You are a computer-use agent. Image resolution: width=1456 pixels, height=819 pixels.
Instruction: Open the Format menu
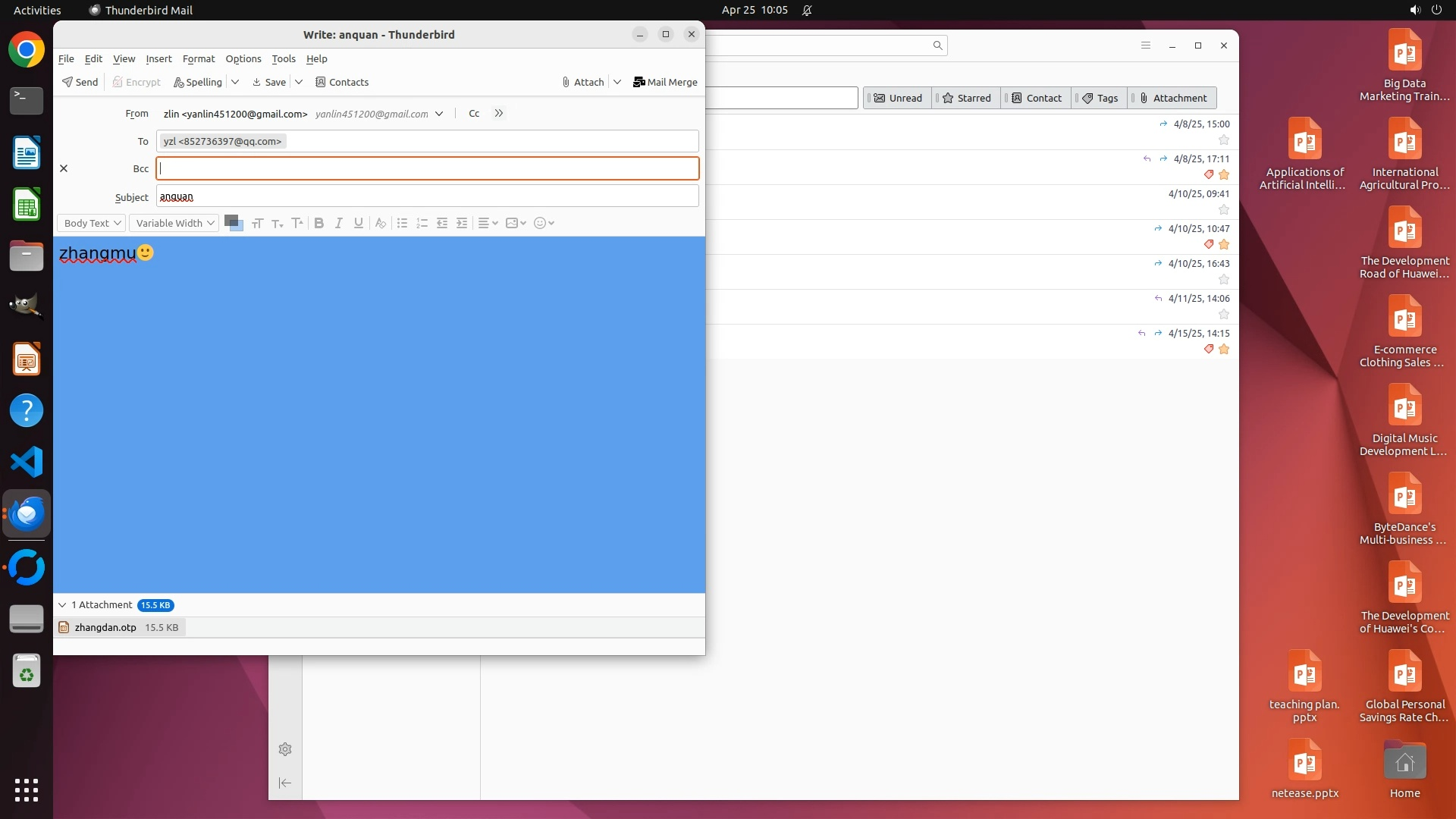[199, 58]
